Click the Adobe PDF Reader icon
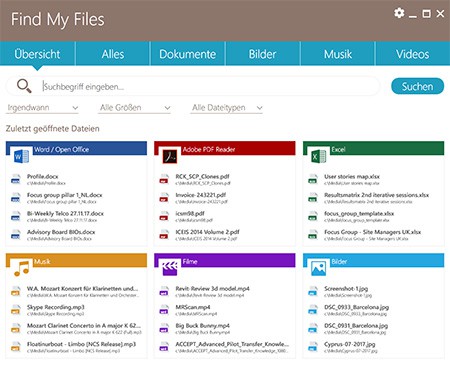Viewport: 450px width, 369px height. (x=170, y=156)
